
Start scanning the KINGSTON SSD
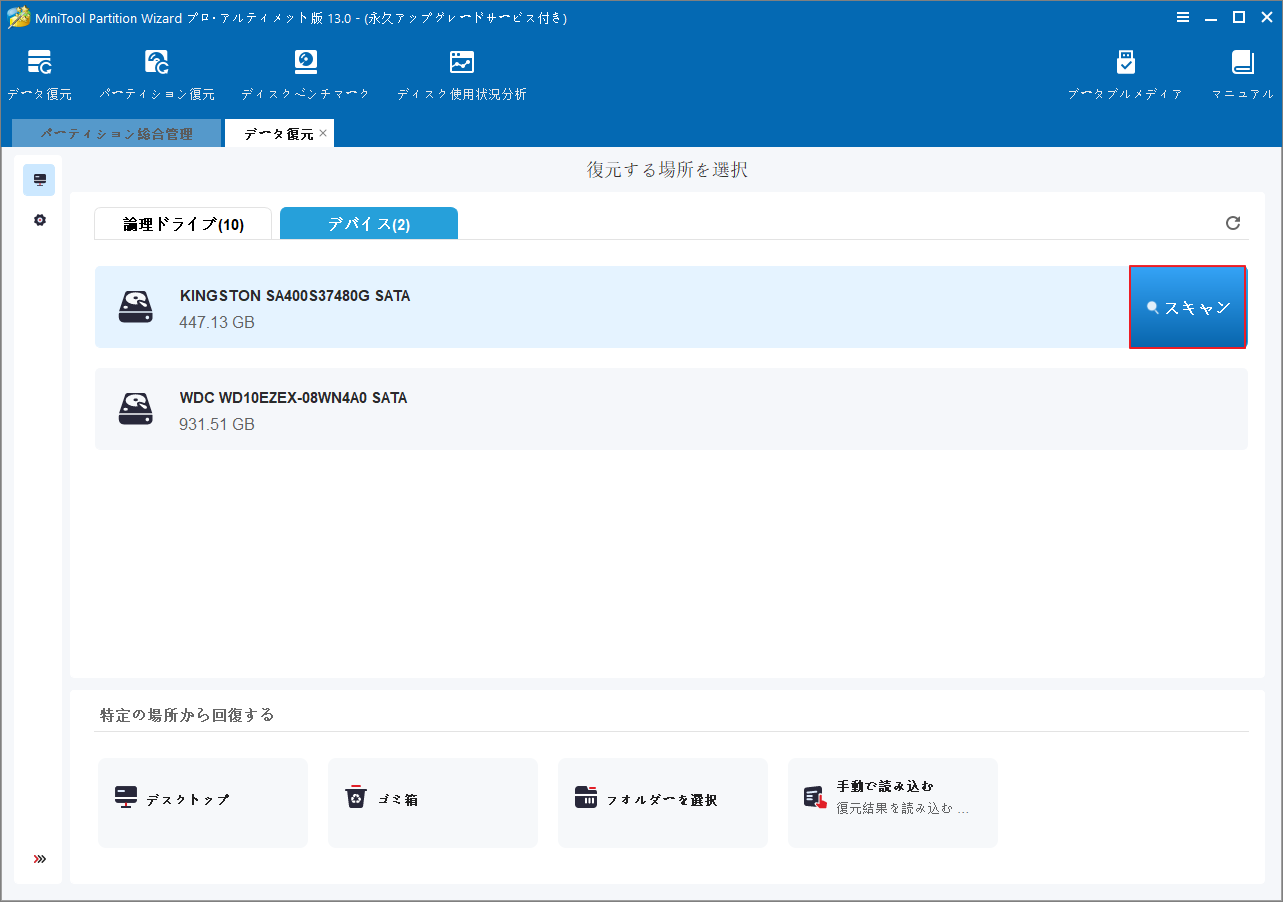click(x=1188, y=307)
